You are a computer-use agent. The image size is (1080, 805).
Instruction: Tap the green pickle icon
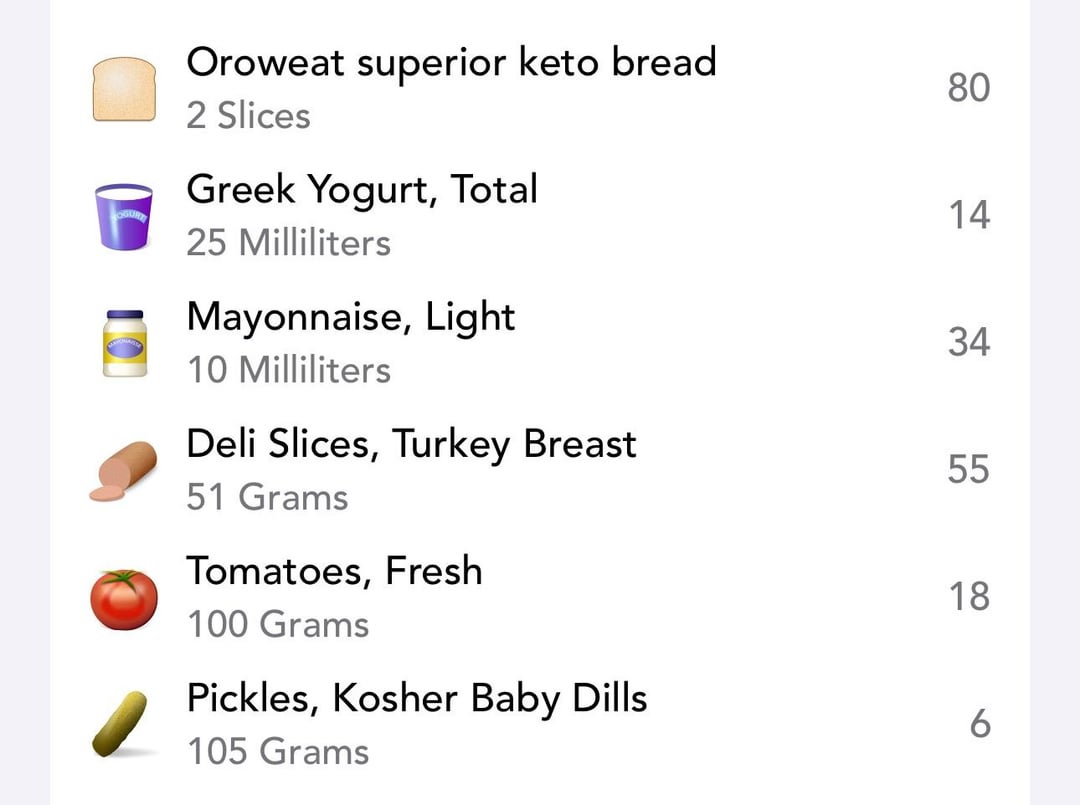(121, 724)
